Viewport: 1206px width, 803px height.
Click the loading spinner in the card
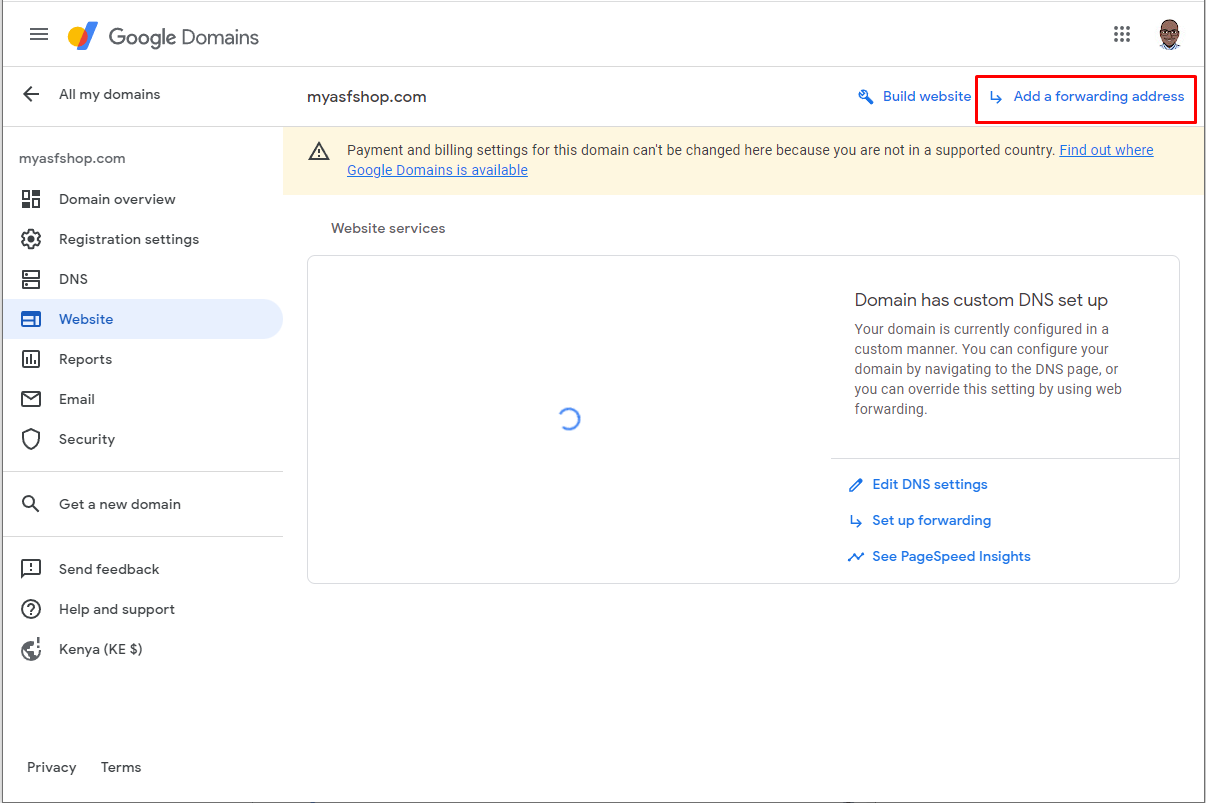coord(569,419)
